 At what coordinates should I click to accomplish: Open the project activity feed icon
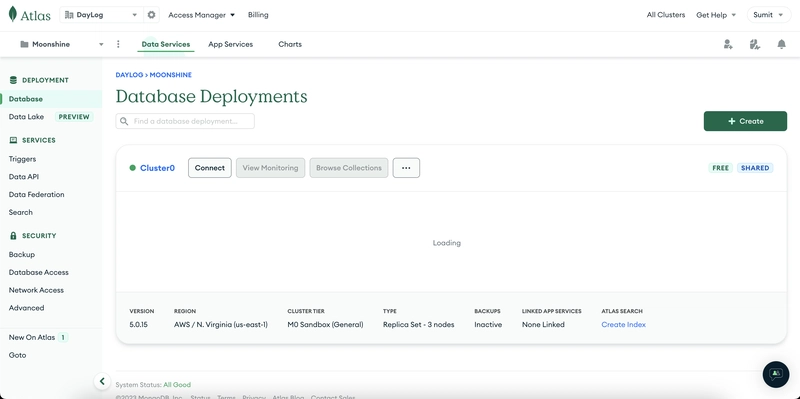pyautogui.click(x=755, y=44)
